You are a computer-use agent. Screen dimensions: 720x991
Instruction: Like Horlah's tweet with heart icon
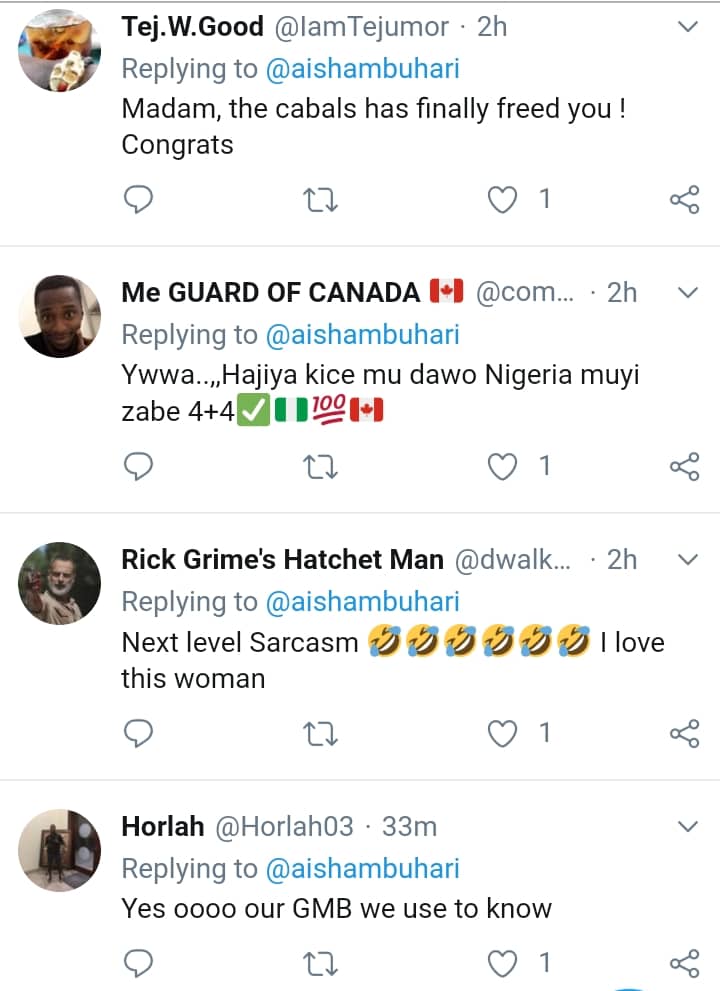501,963
